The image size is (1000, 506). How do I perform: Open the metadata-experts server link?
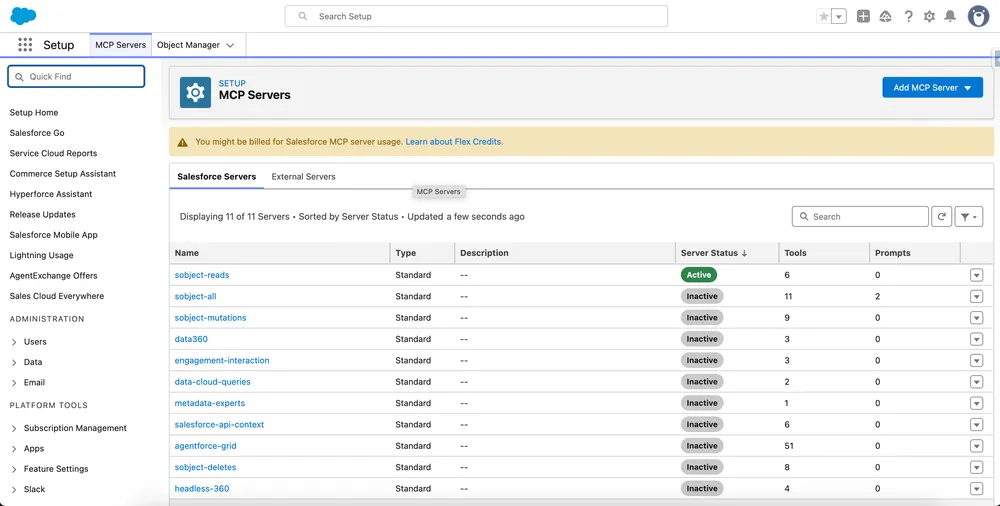pos(210,403)
